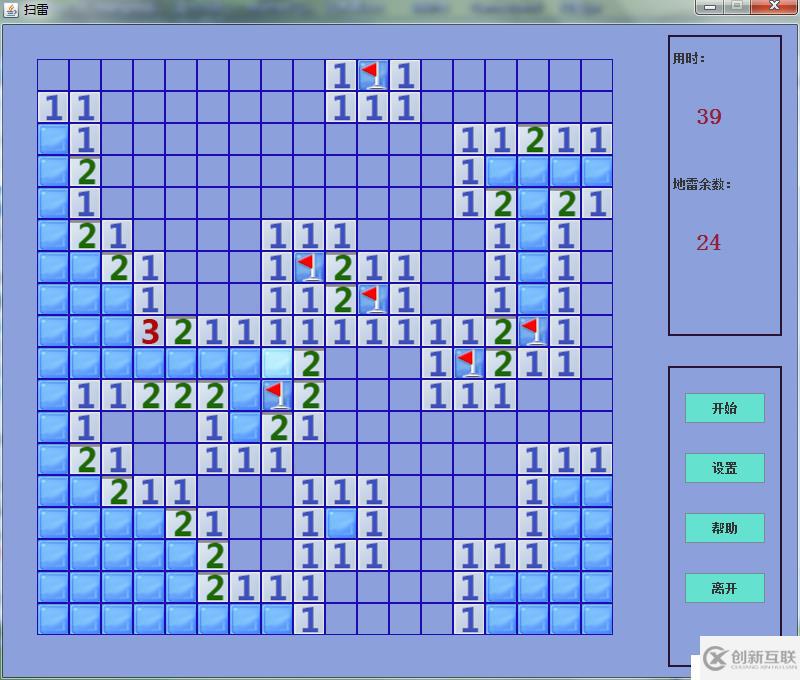Click the flag left of the green 2 above 1 1 1

[x=469, y=363]
